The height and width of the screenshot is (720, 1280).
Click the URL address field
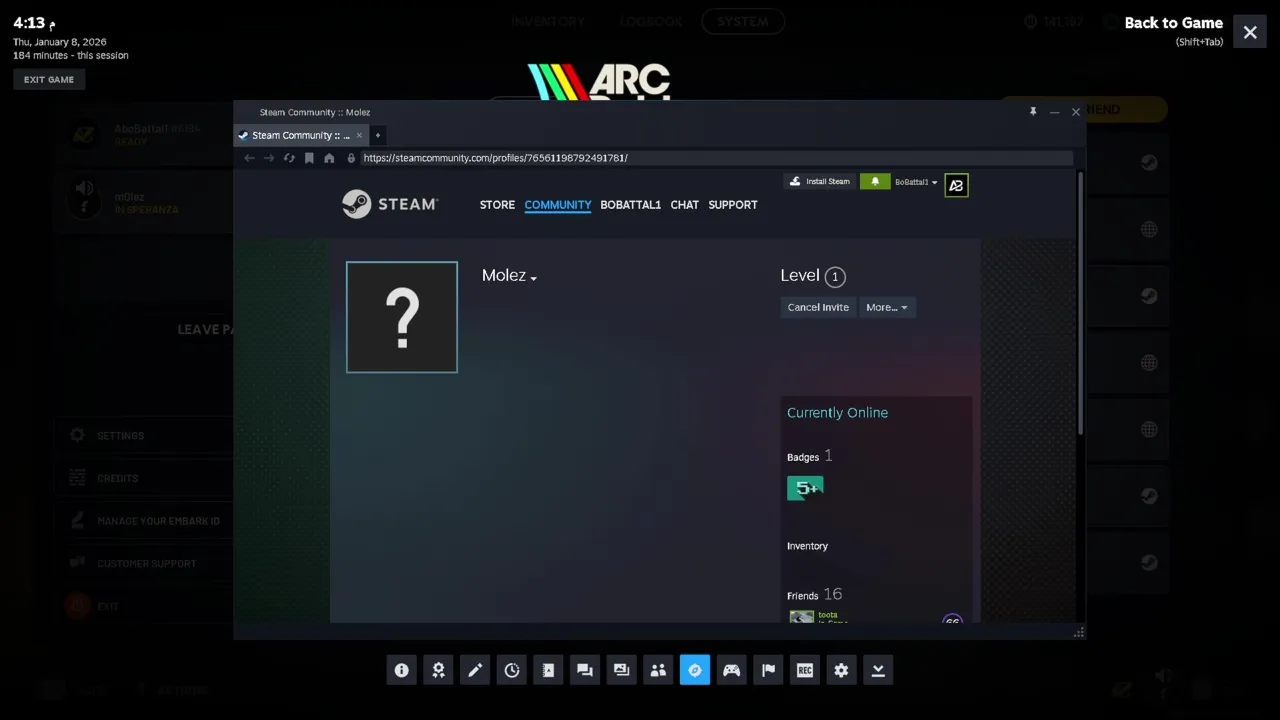pos(715,158)
